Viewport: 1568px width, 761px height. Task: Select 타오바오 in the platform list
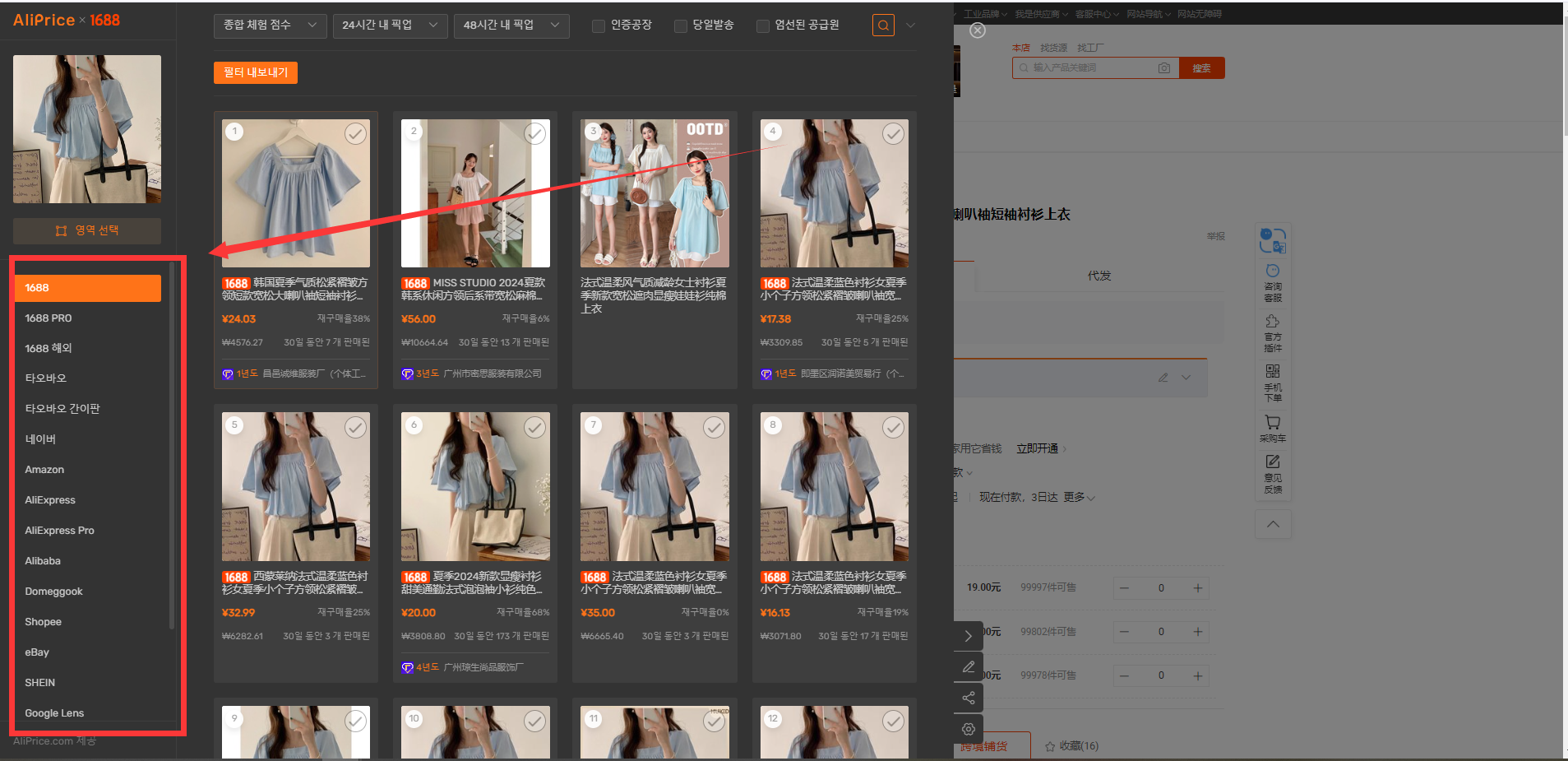(x=87, y=378)
